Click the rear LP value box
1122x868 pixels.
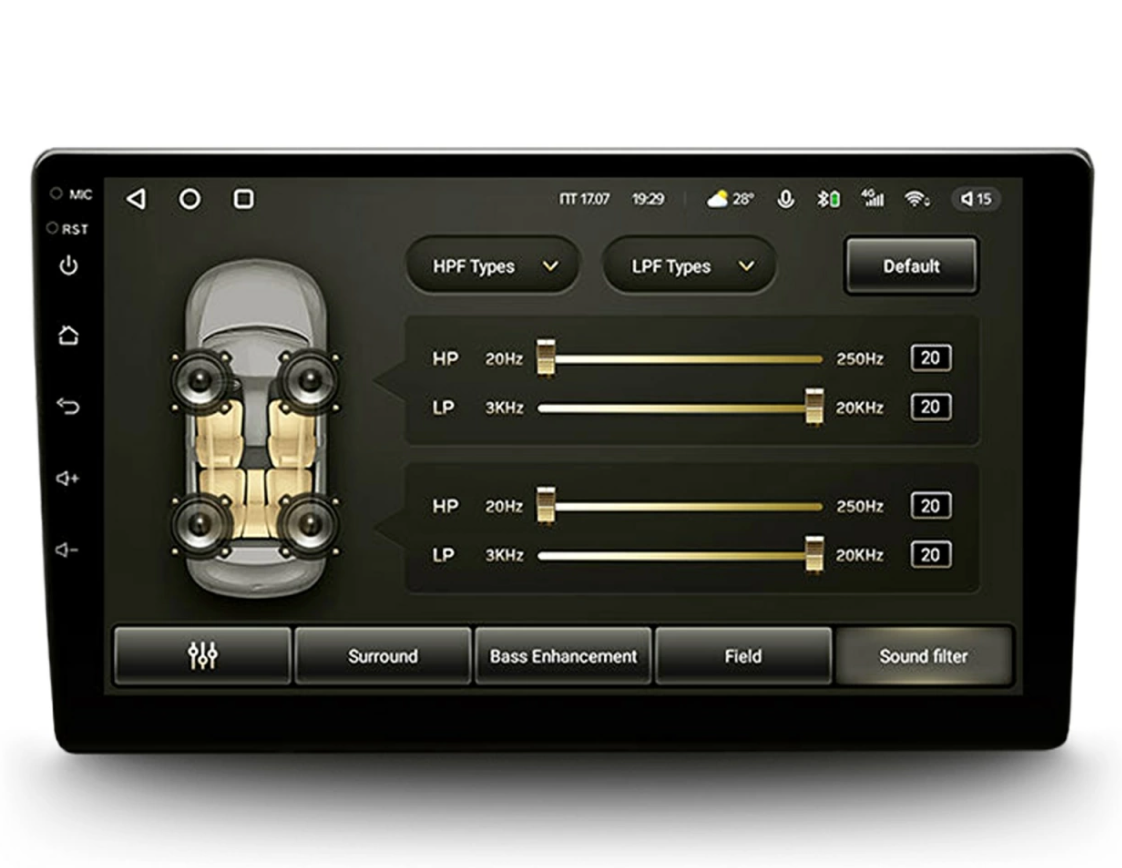click(930, 555)
